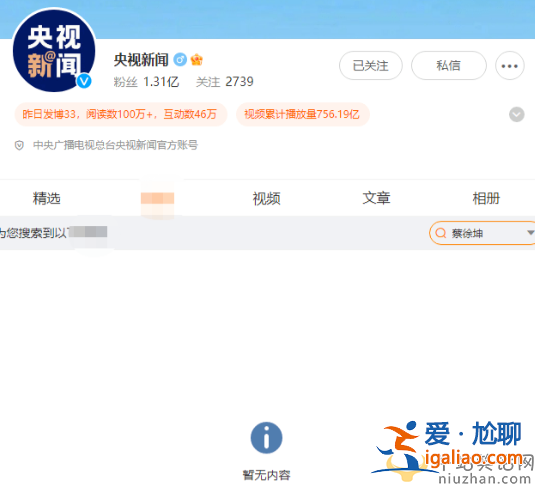Switch to the 文章 tab
Image resolution: width=535 pixels, height=485 pixels.
(376, 198)
